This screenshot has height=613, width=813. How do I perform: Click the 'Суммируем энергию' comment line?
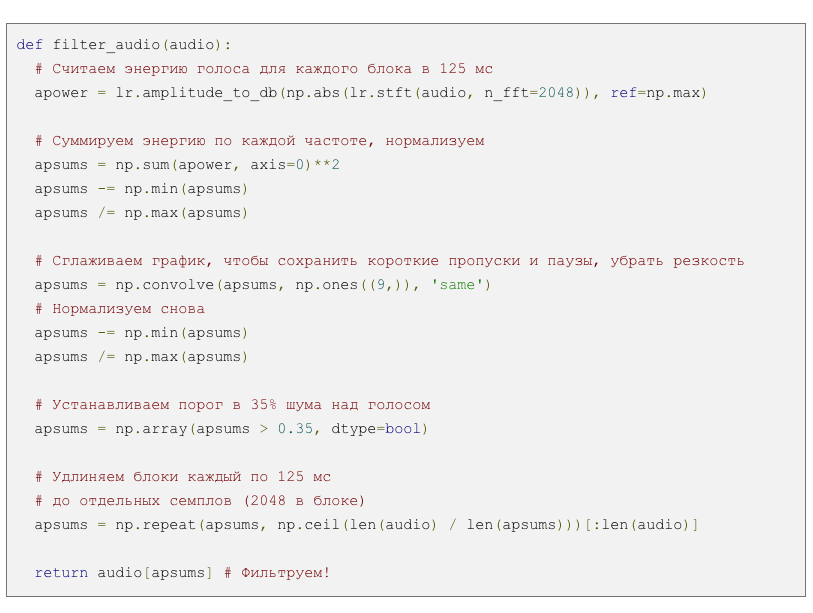click(260, 141)
